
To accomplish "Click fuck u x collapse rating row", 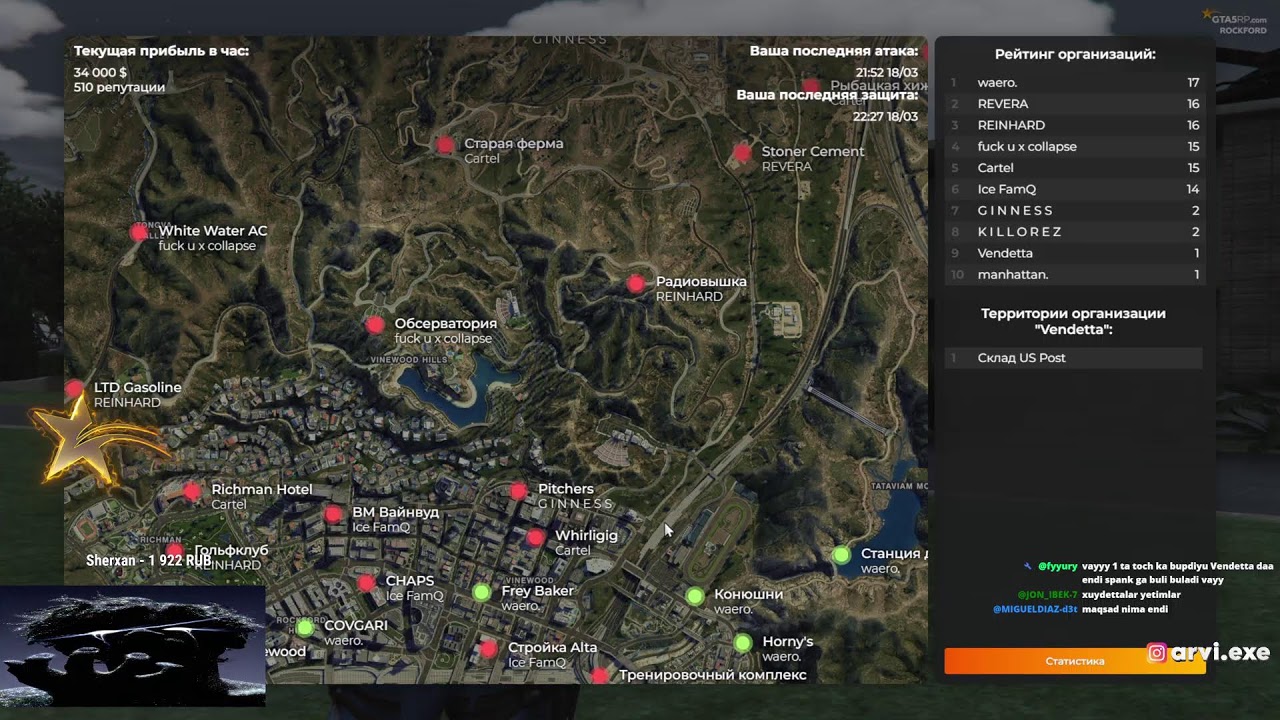I will click(x=1075, y=147).
